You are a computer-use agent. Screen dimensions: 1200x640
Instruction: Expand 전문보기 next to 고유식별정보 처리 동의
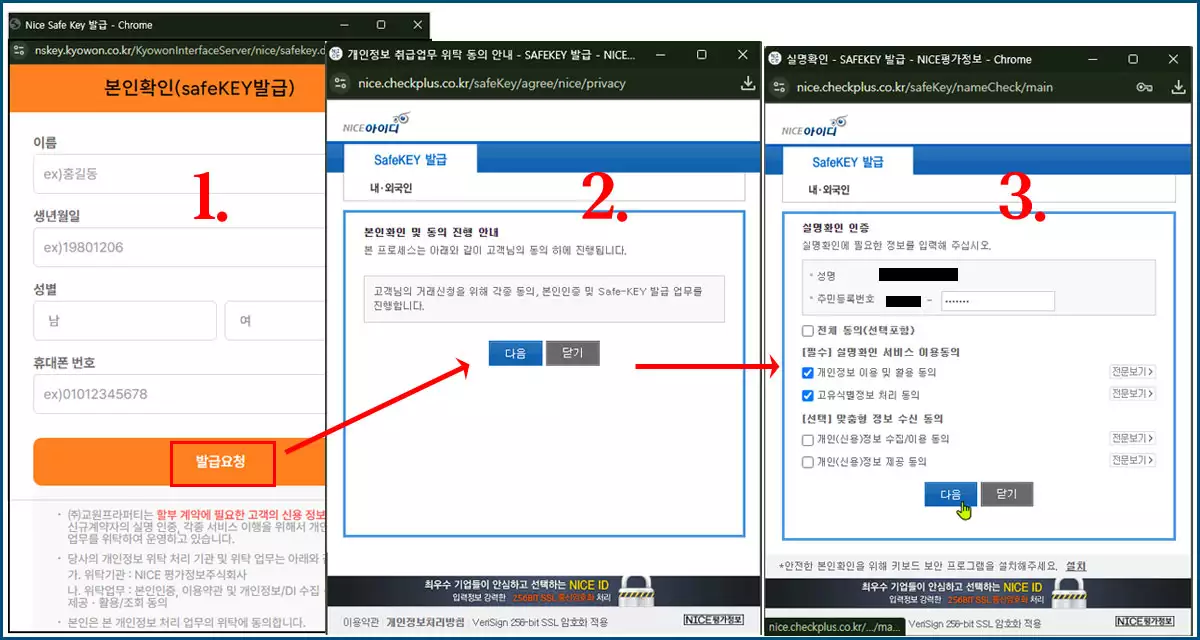coord(1131,393)
